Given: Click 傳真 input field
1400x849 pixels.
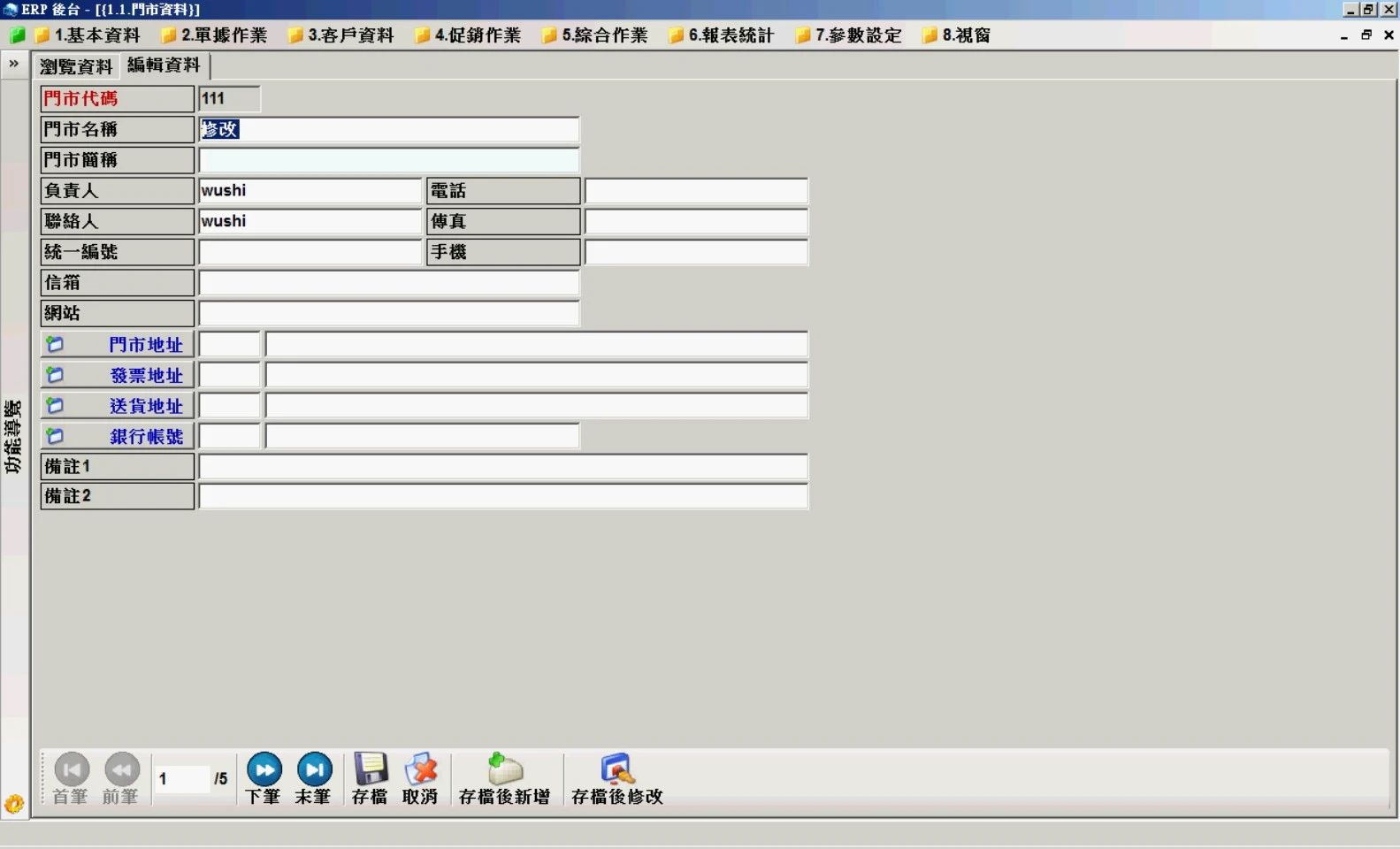Looking at the screenshot, I should coord(696,221).
